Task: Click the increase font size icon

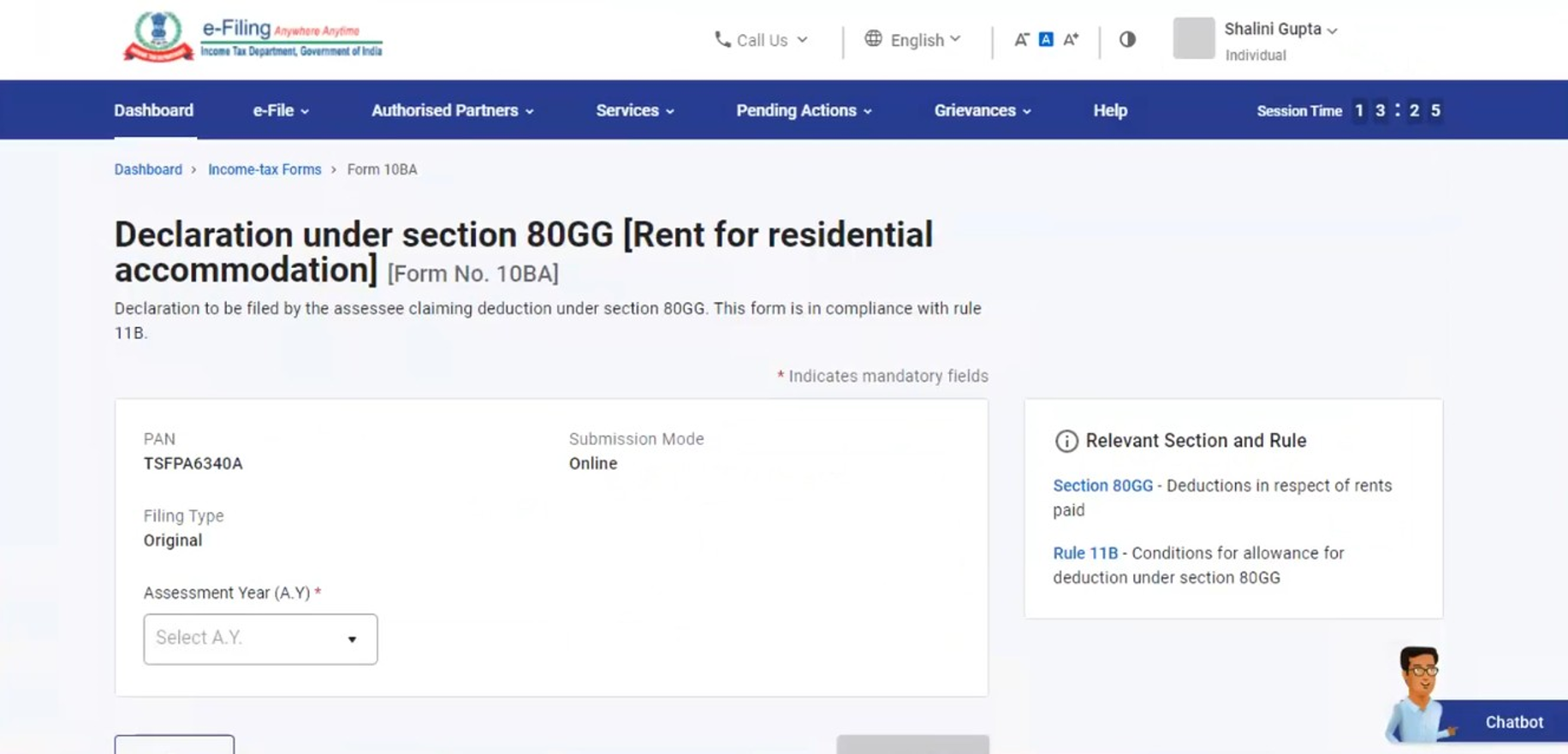Action: click(1071, 39)
